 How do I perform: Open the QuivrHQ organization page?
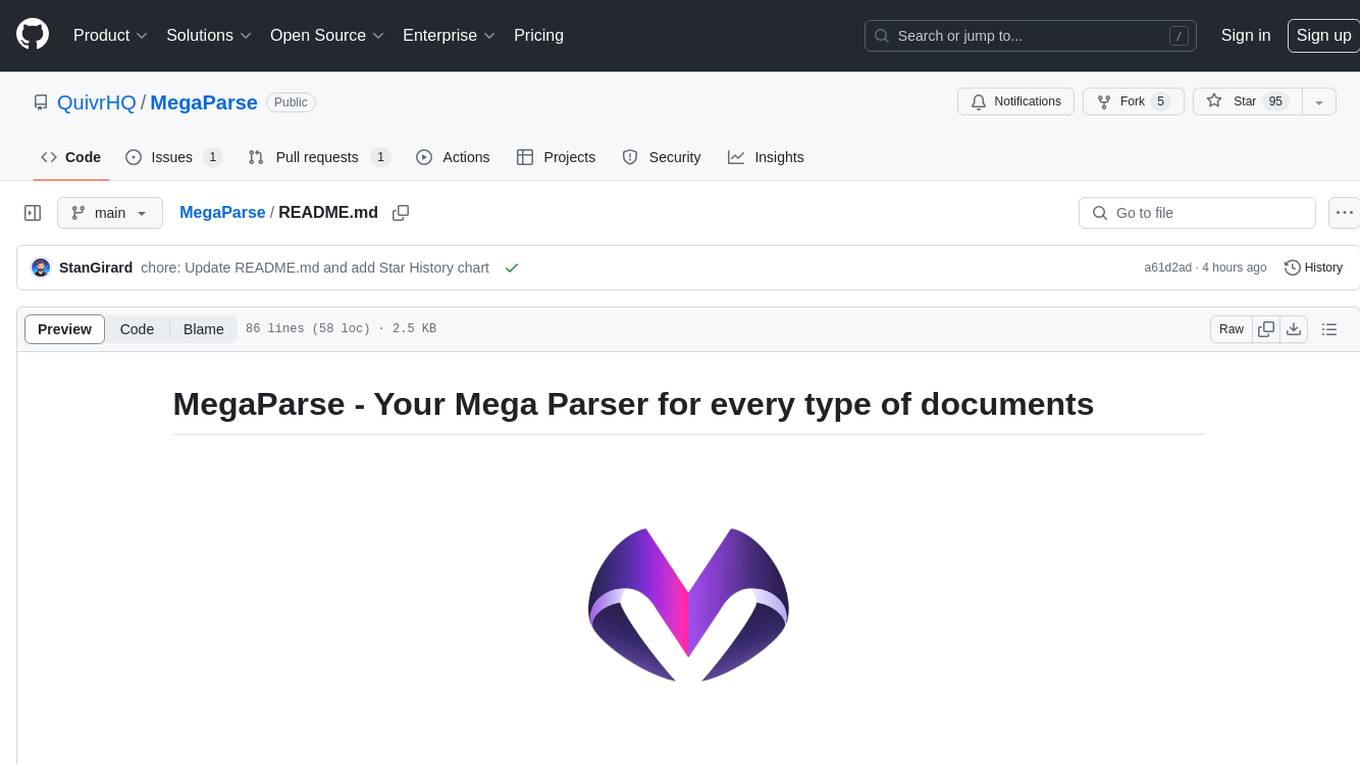pyautogui.click(x=96, y=103)
